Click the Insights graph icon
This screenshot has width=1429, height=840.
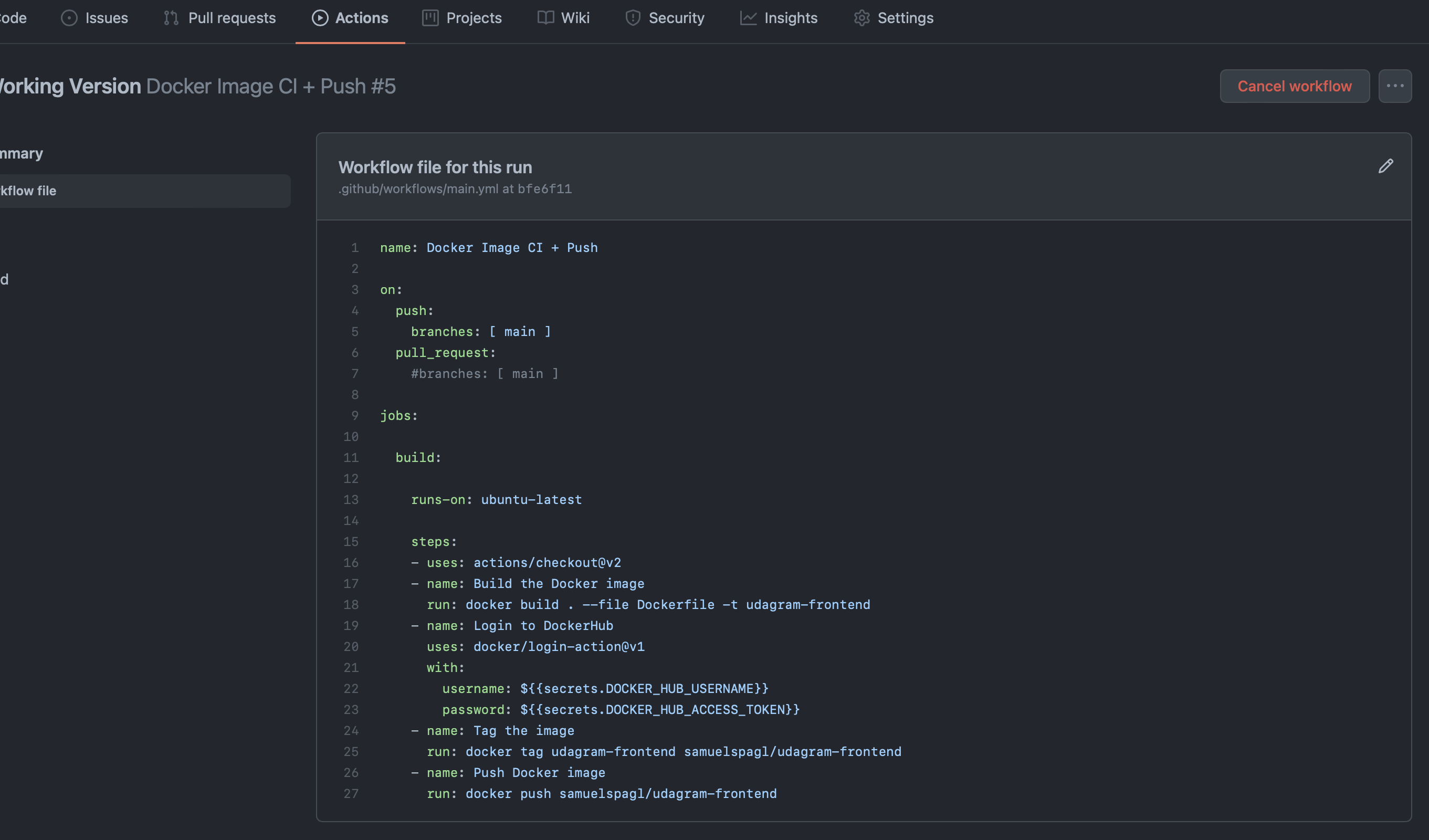pos(748,18)
